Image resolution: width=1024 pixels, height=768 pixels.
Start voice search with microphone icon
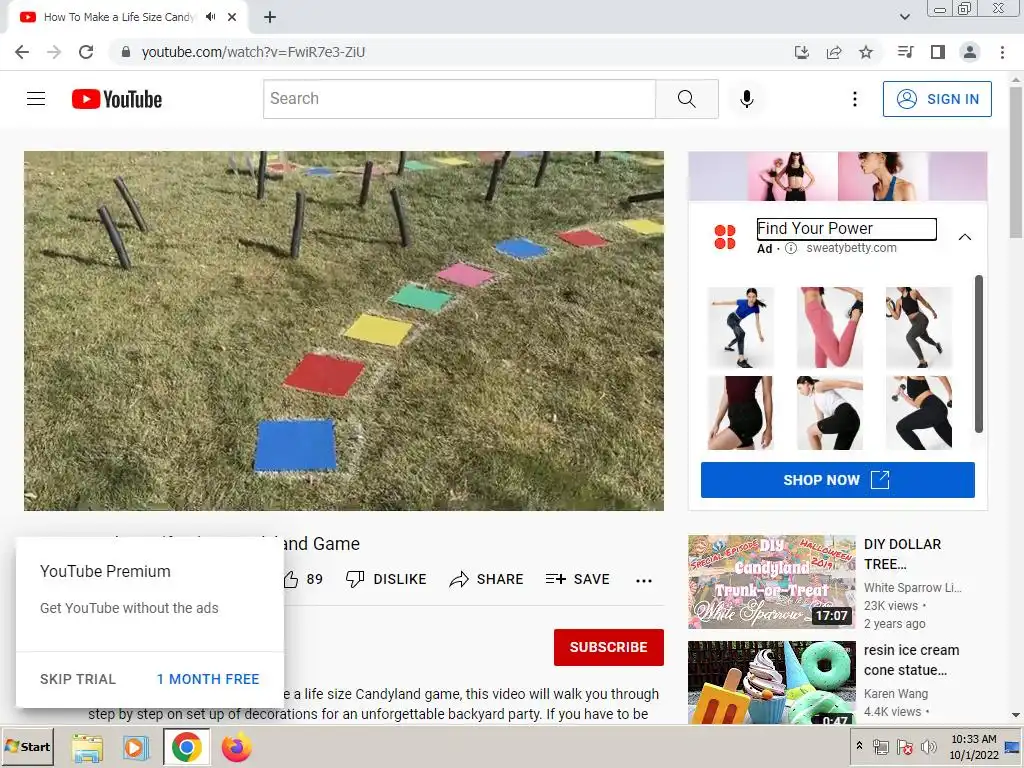point(746,99)
